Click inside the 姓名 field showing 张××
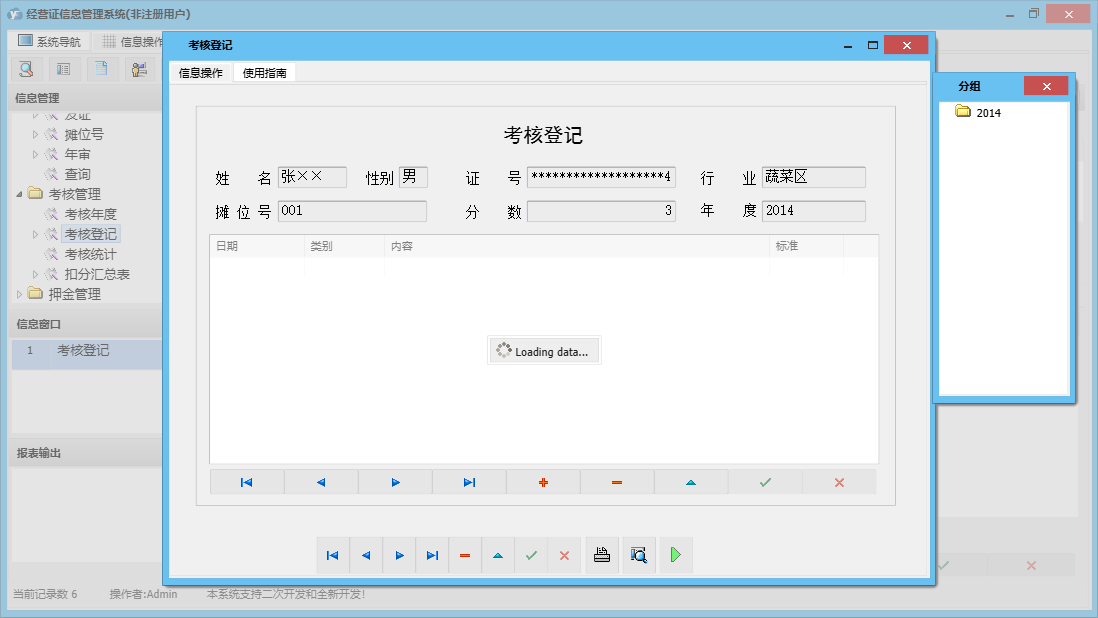Screen dimensions: 1098x618 point(312,176)
